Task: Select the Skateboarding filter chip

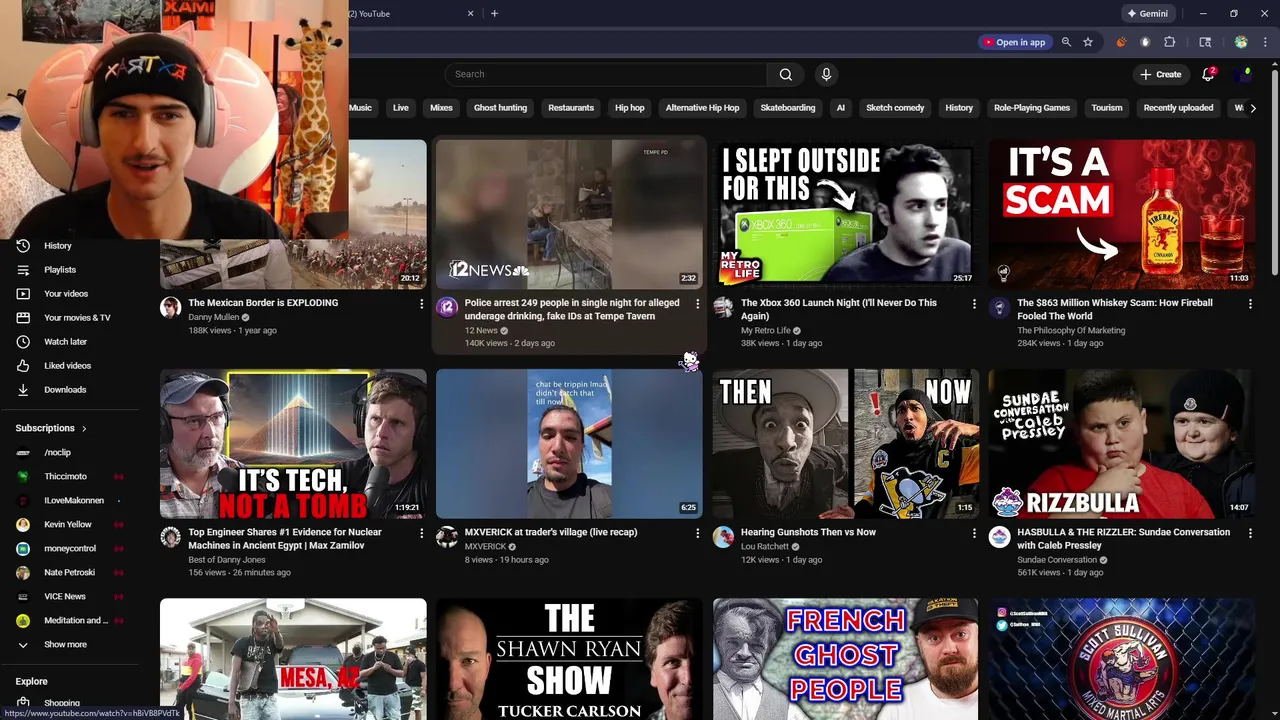Action: click(x=788, y=108)
